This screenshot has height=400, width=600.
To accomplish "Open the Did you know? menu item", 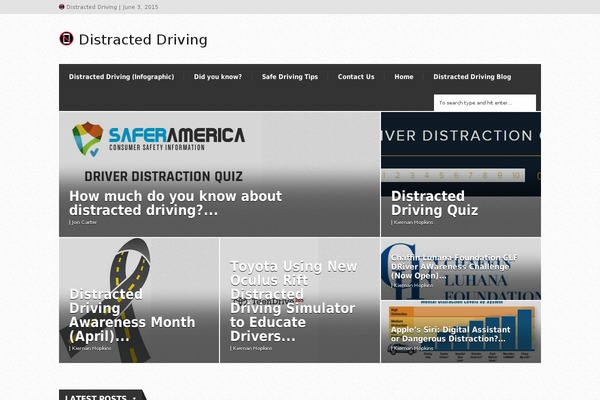I will pos(218,77).
